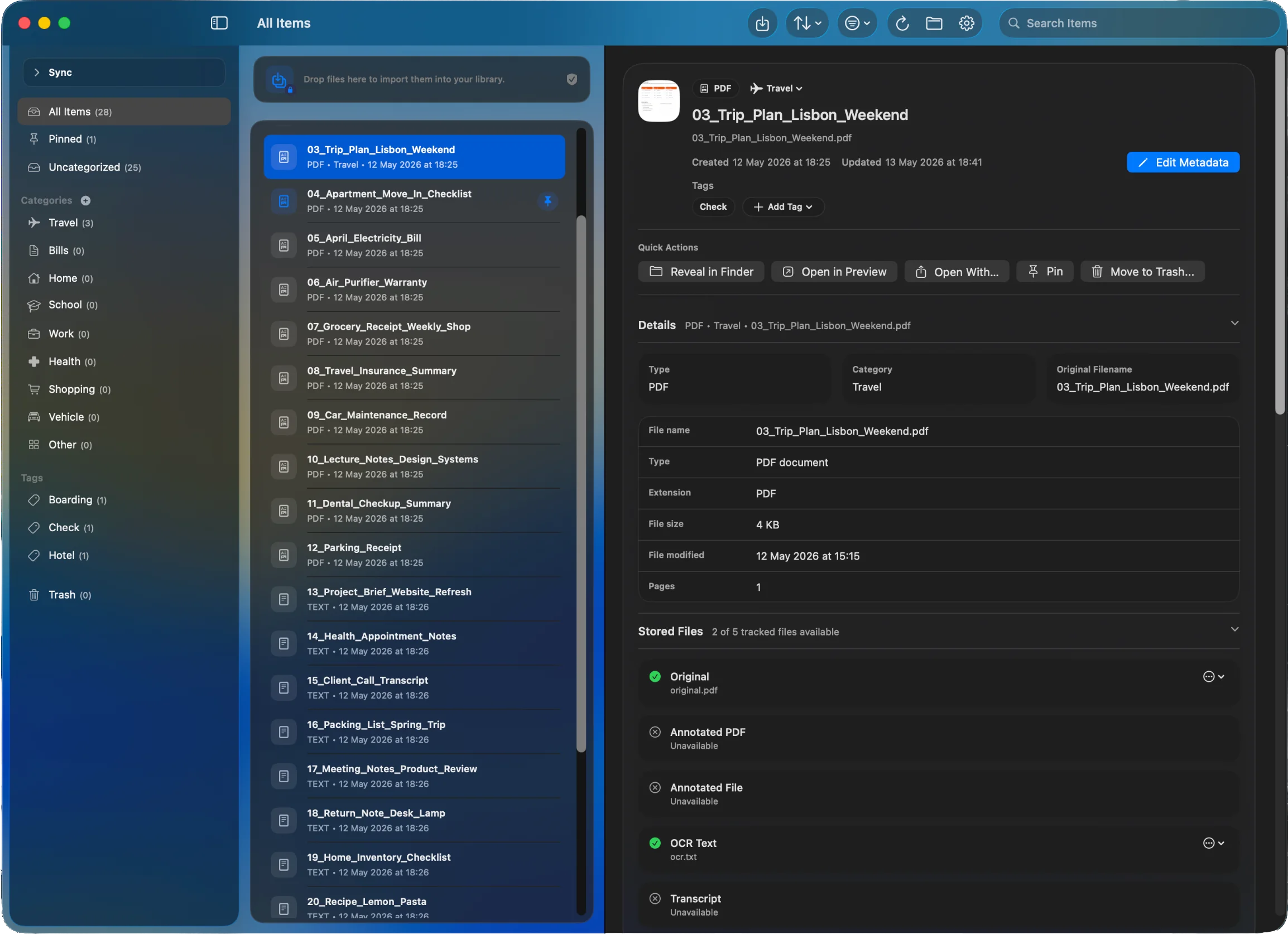Image resolution: width=1288 pixels, height=934 pixels.
Task: Click text icon of 17_Meeting_Notes_Product_Review
Action: coord(284,777)
